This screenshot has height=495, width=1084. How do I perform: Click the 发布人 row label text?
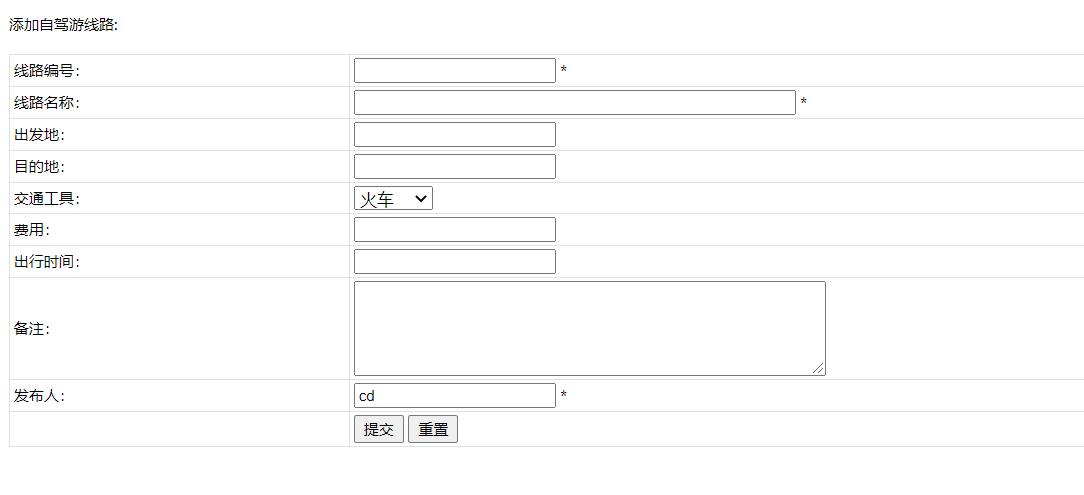[x=39, y=396]
